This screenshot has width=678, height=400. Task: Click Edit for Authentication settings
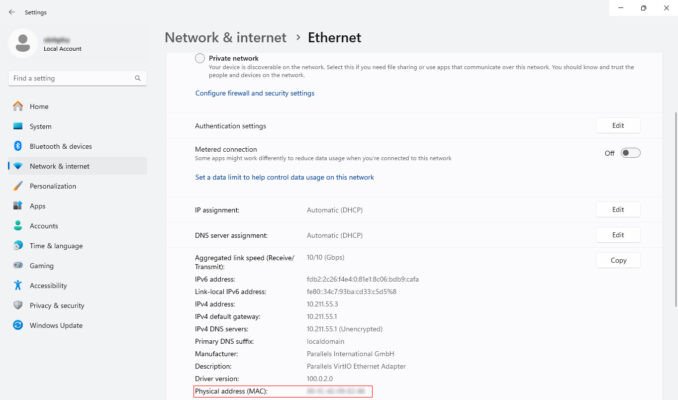(617, 126)
